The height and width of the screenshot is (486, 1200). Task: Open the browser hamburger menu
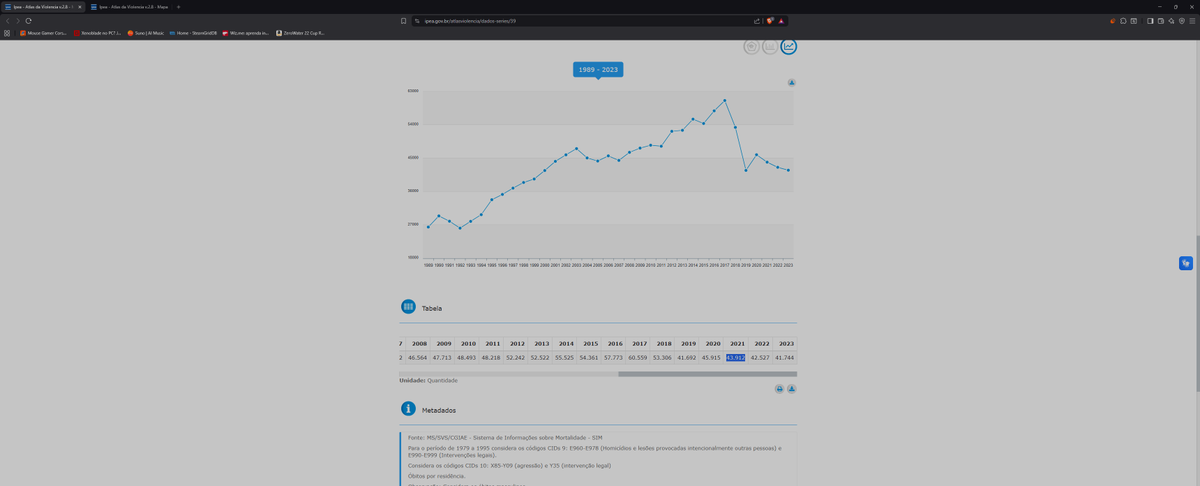click(x=1192, y=20)
